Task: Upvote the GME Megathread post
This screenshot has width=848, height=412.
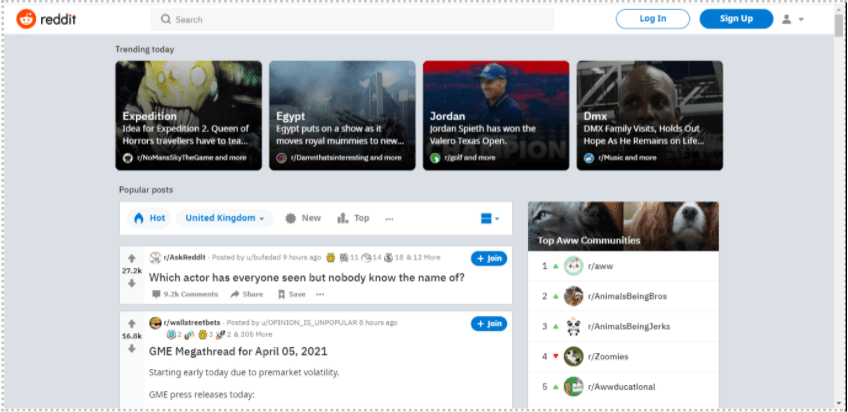Action: pos(131,323)
